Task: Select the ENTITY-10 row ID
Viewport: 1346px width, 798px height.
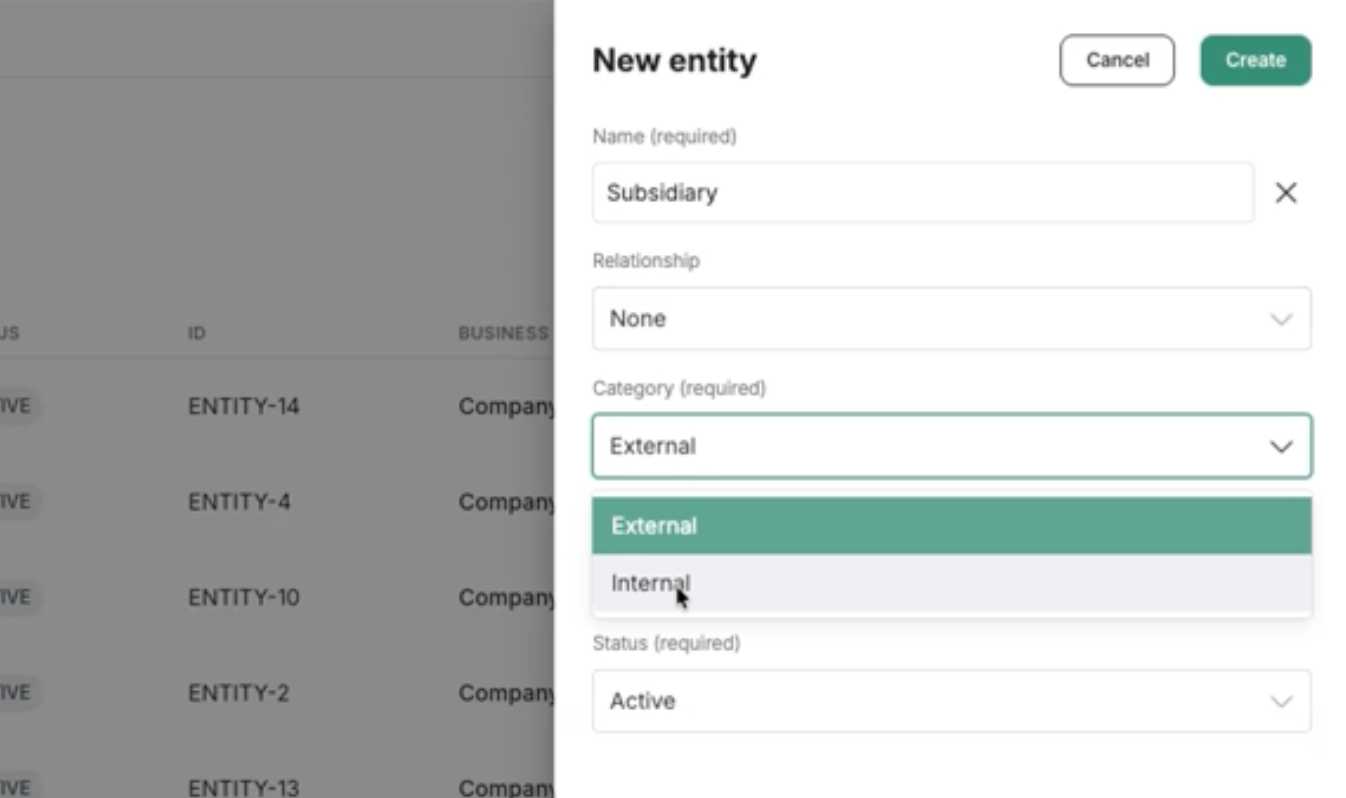Action: (x=243, y=597)
